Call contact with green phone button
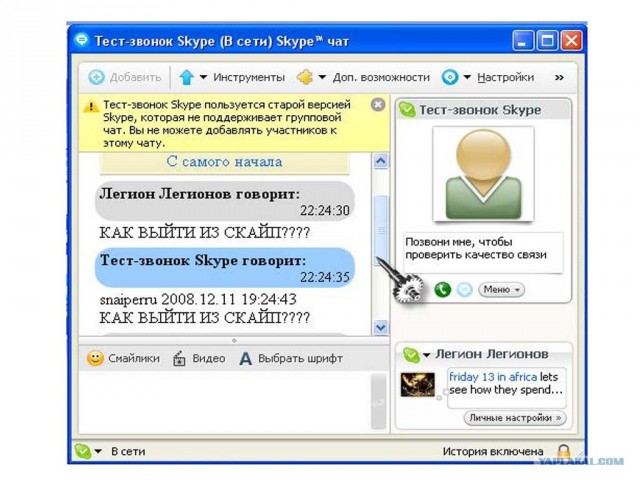Screen dimensions: 640x480 pyautogui.click(x=442, y=290)
